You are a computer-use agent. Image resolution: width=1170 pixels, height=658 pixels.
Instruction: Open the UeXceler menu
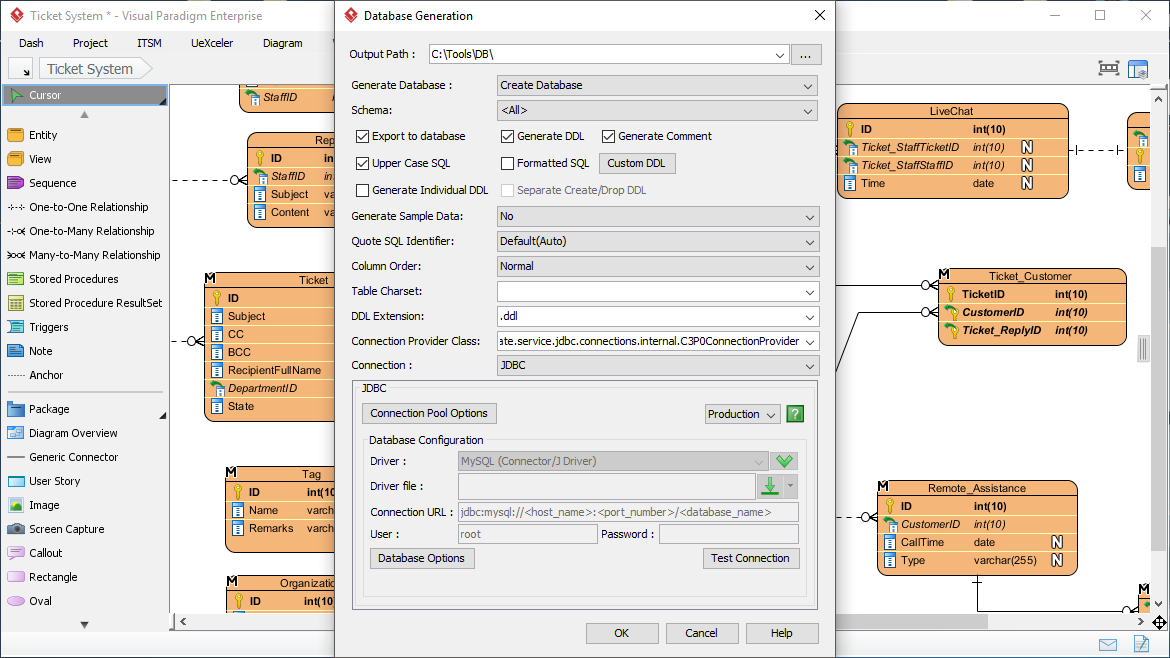[x=212, y=43]
